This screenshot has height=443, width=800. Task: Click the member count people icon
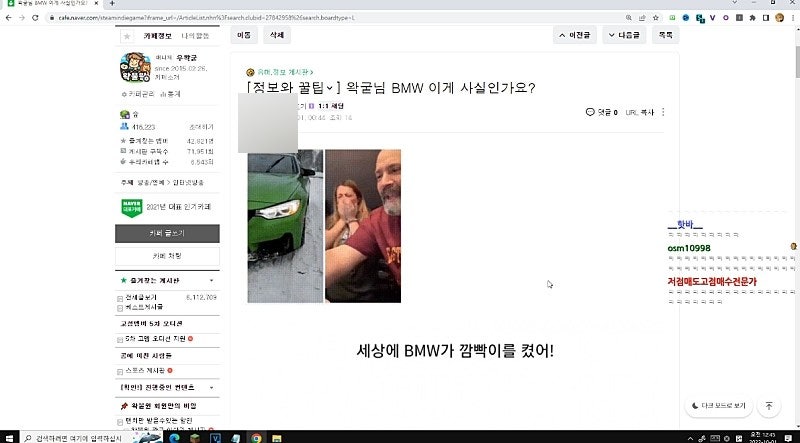pos(124,127)
